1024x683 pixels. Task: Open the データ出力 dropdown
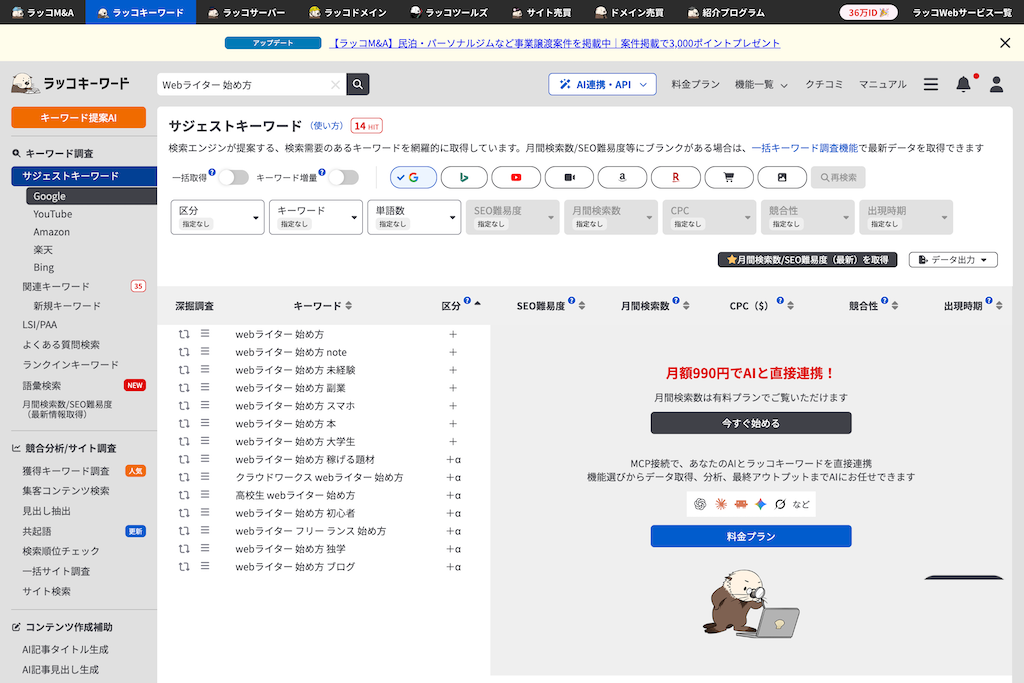point(953,260)
